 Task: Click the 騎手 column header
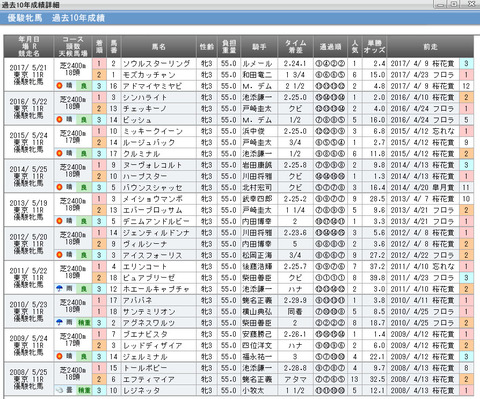pos(259,47)
